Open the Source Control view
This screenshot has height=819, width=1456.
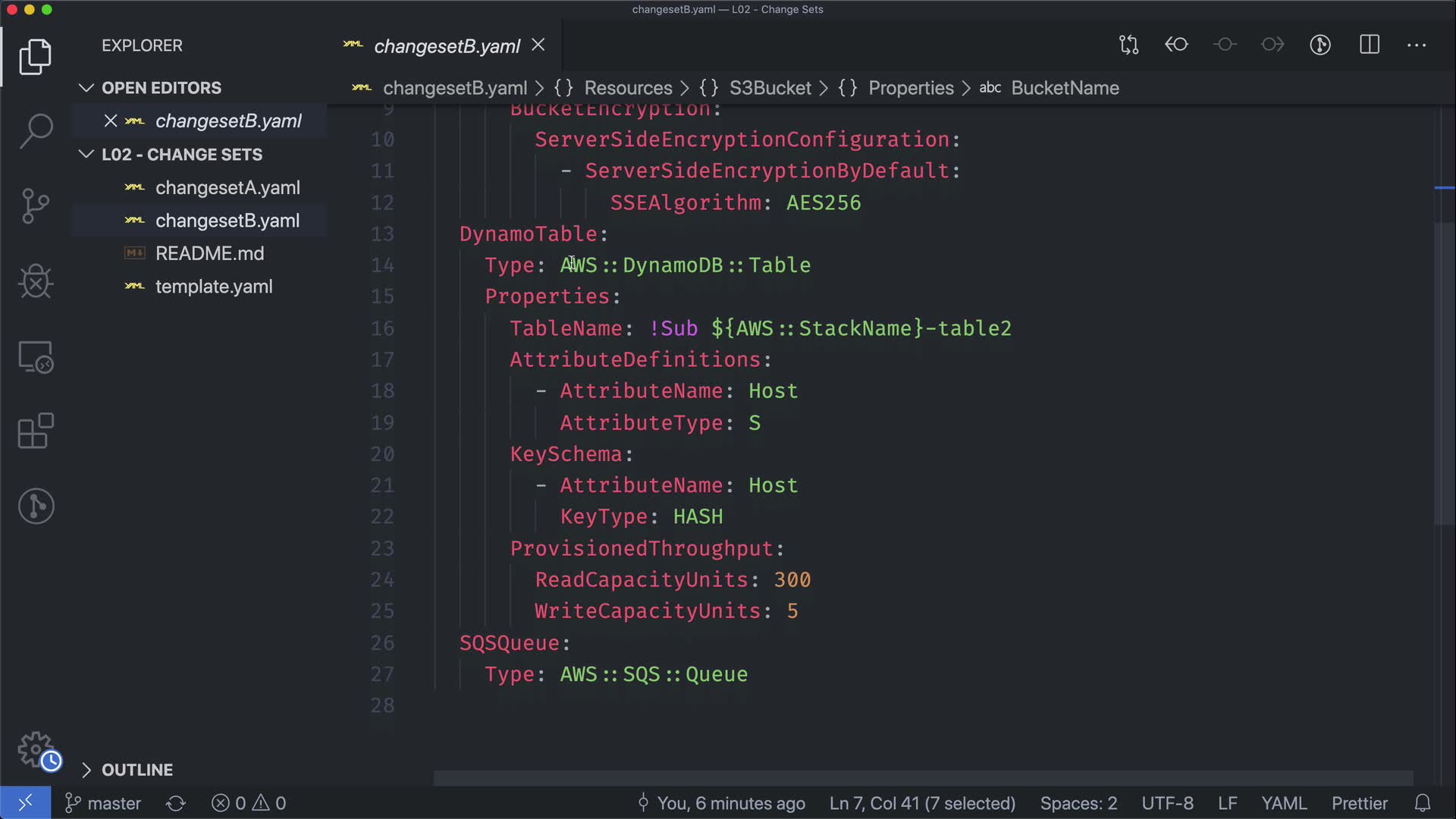36,206
